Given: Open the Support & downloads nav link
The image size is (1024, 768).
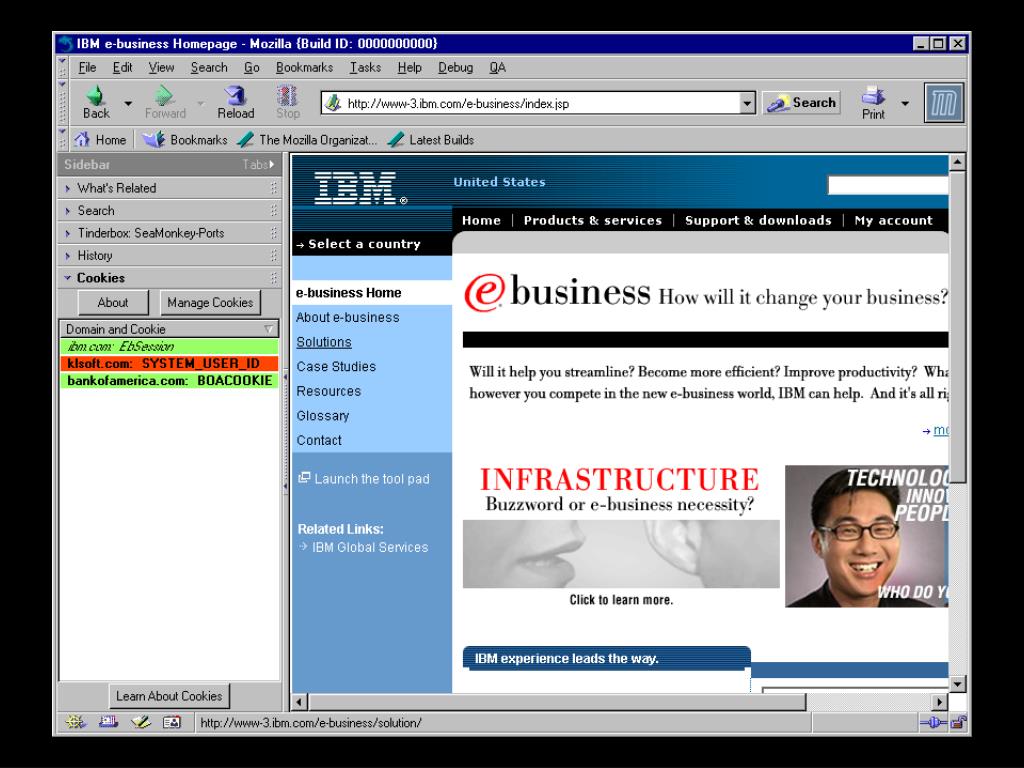Looking at the screenshot, I should (x=758, y=220).
